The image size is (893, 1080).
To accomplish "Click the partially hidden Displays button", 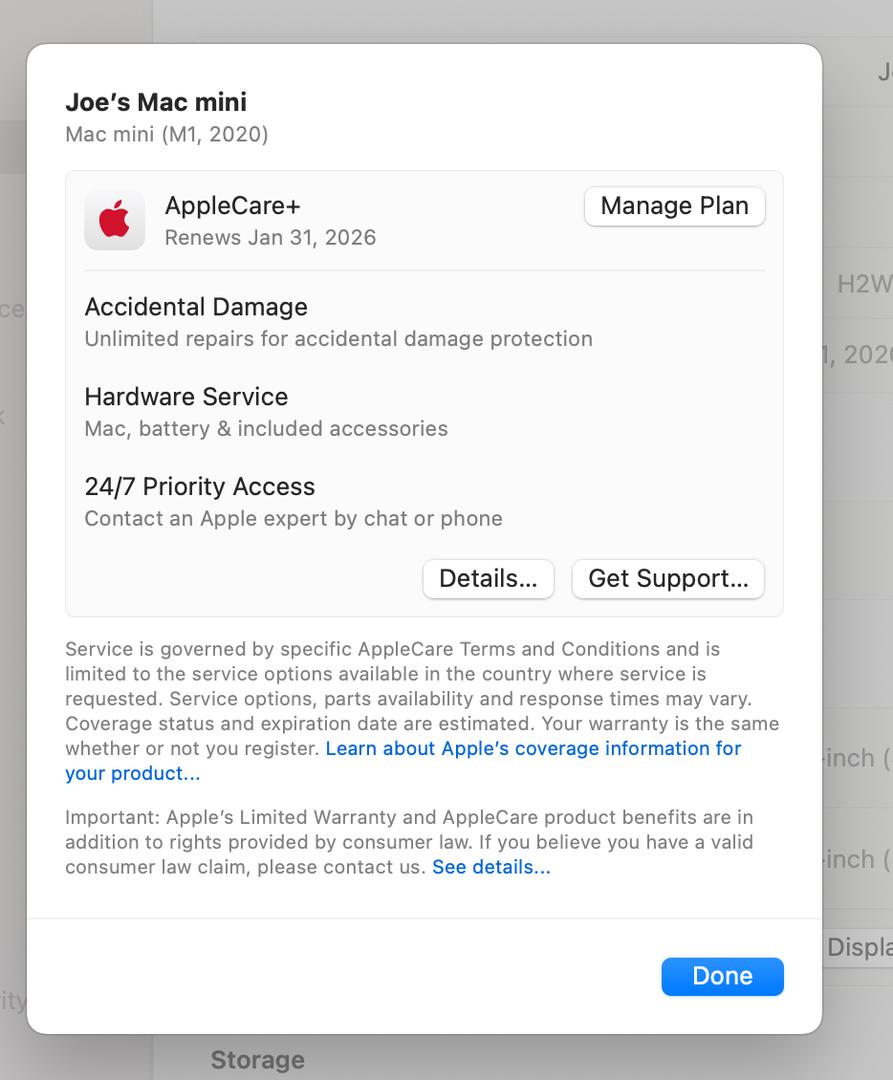I will [859, 947].
